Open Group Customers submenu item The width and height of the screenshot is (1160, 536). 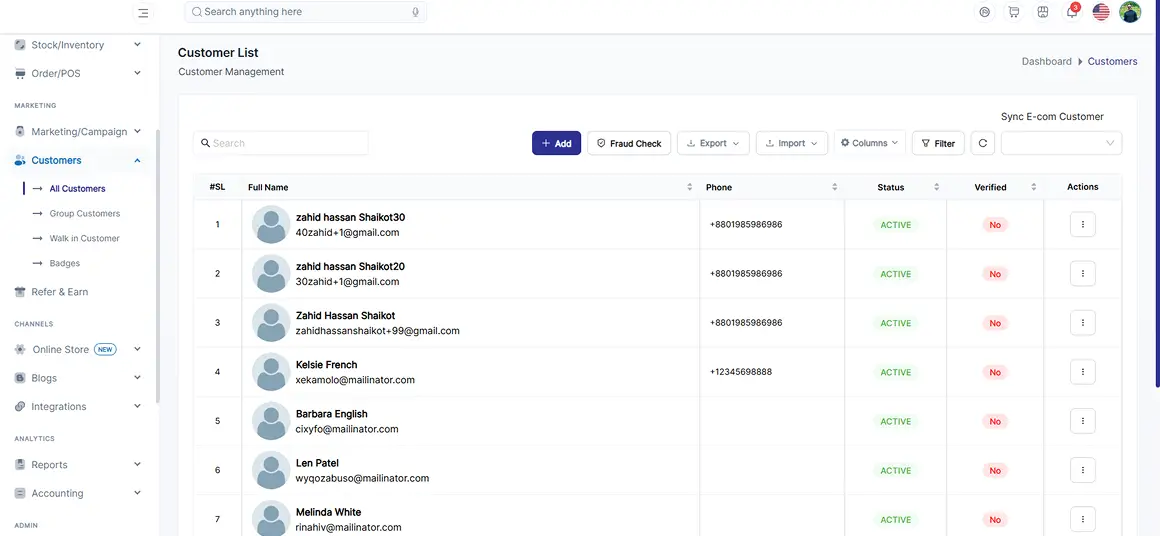[84, 214]
